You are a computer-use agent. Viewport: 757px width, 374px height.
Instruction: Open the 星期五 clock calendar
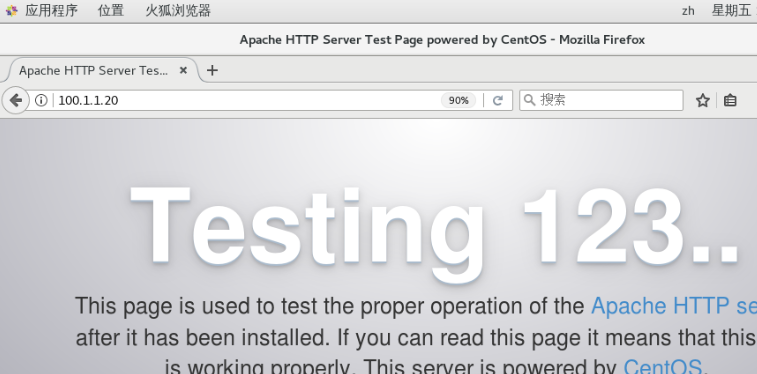734,11
